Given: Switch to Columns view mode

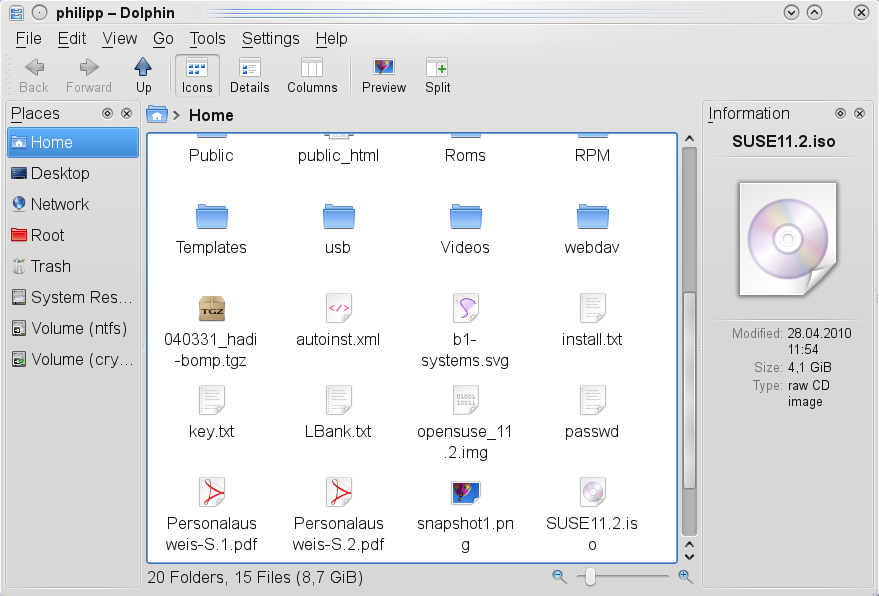Looking at the screenshot, I should pyautogui.click(x=312, y=75).
